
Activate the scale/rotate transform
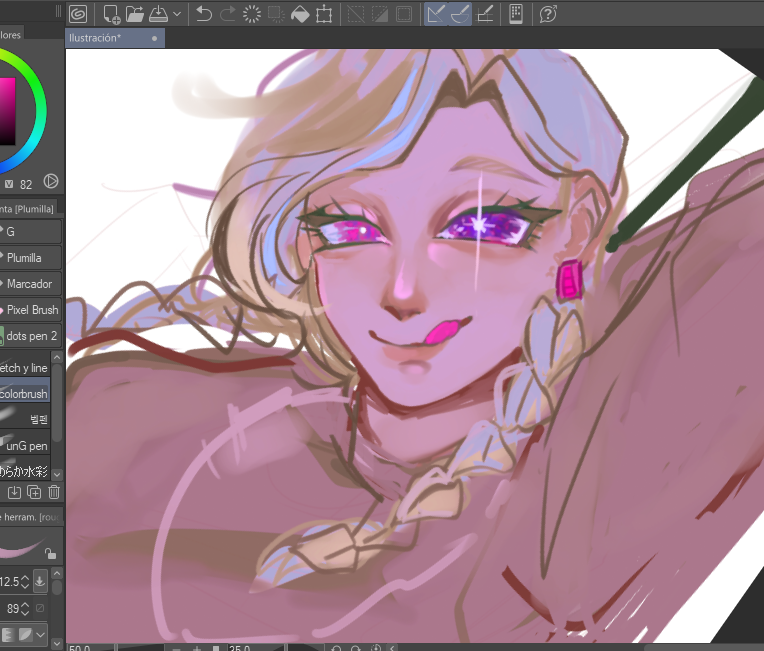click(x=324, y=14)
